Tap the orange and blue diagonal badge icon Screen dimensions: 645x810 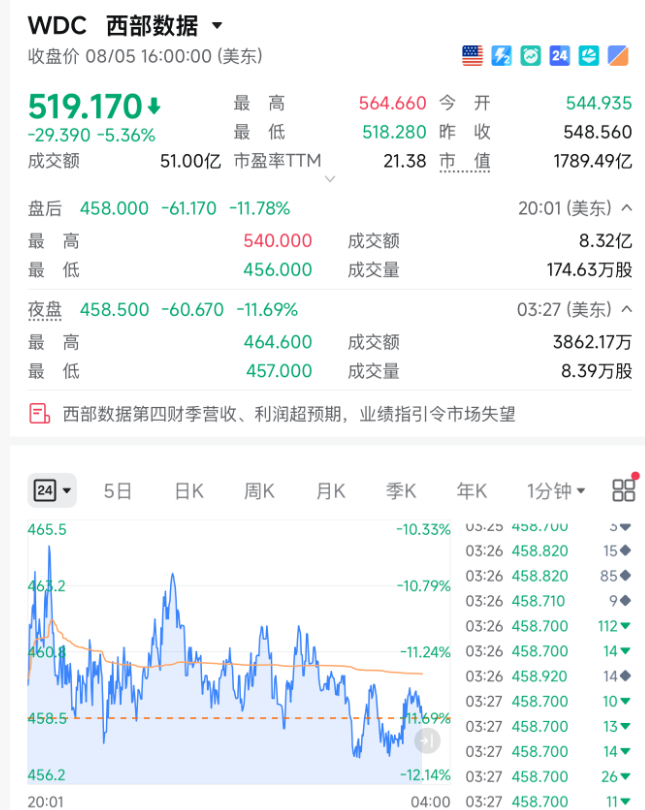coord(618,56)
